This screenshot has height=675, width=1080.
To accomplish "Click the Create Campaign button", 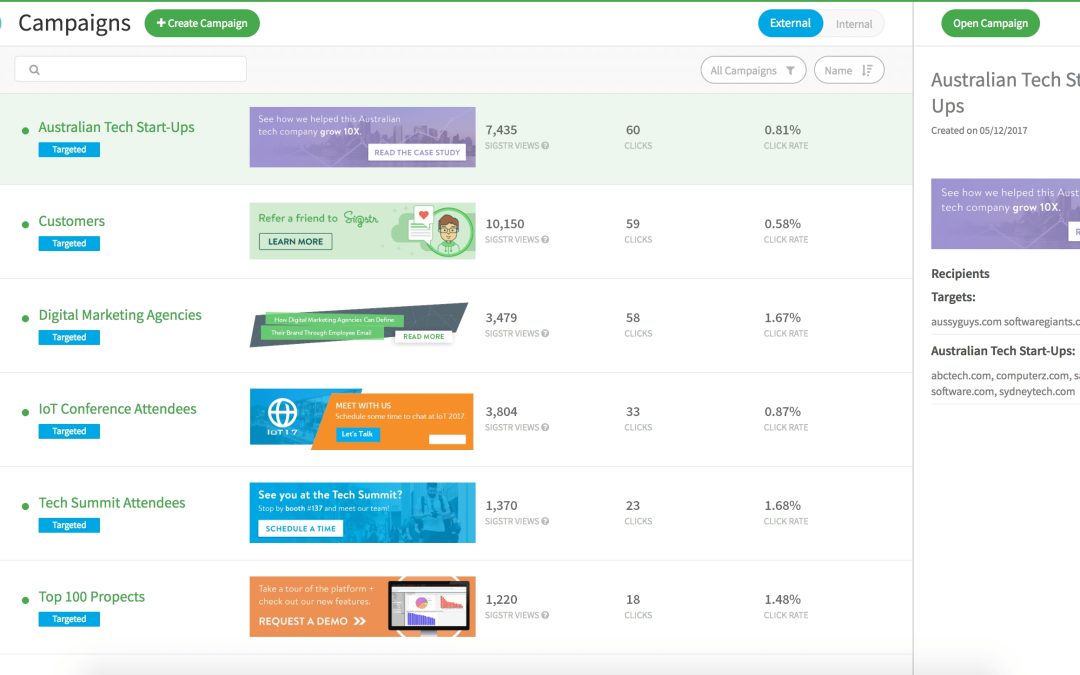I will pos(202,23).
